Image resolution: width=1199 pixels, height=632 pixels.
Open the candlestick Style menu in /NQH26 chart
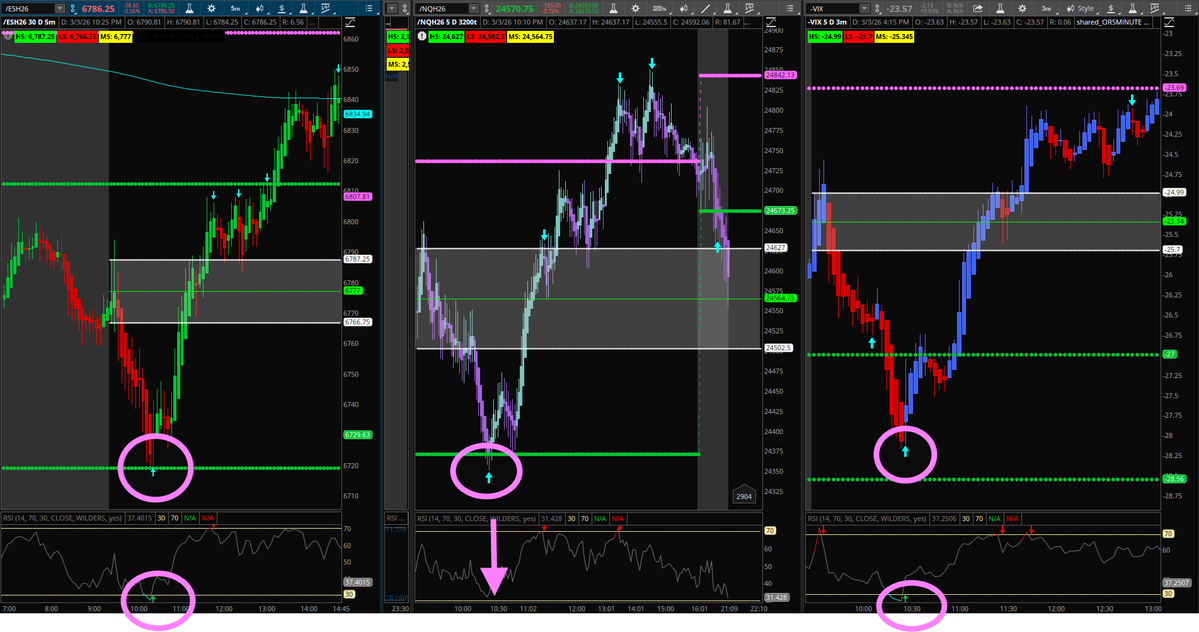pos(684,8)
